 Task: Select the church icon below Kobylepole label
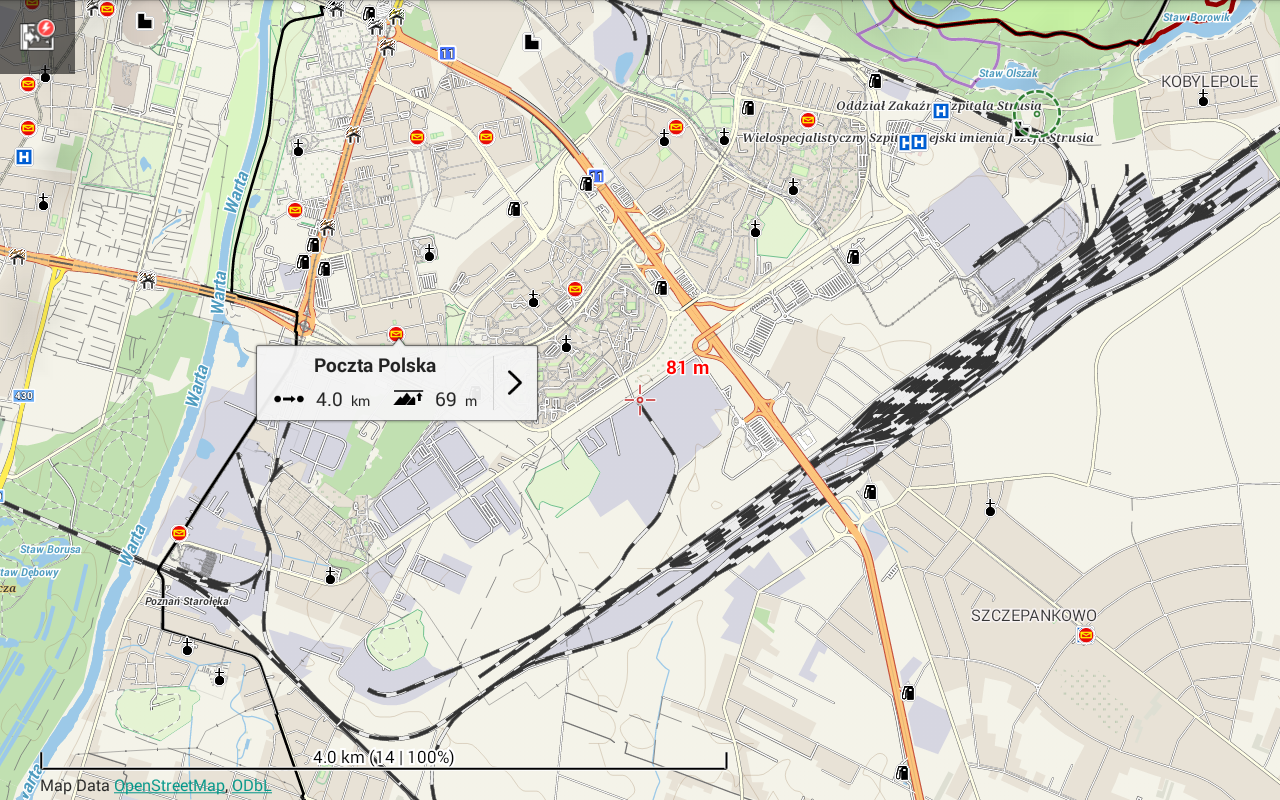click(x=1203, y=98)
